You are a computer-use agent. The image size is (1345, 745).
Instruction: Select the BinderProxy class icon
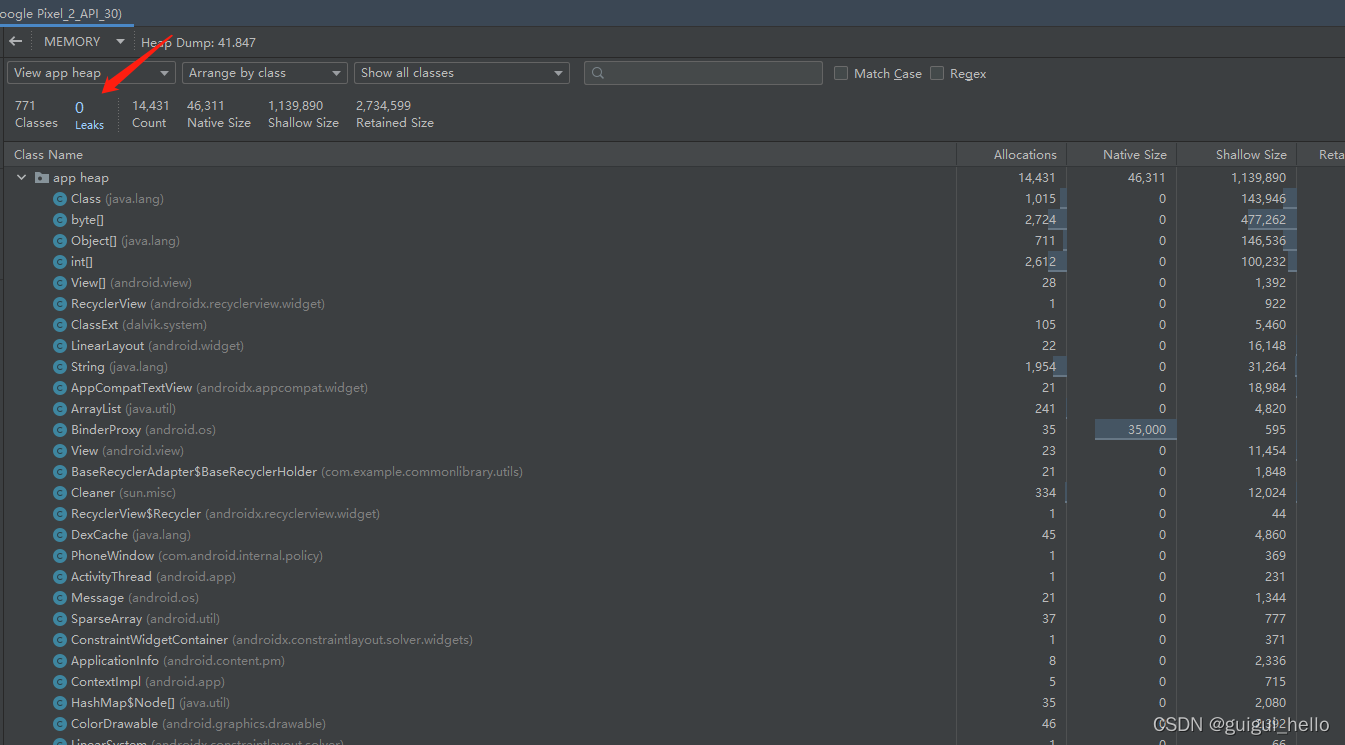60,430
